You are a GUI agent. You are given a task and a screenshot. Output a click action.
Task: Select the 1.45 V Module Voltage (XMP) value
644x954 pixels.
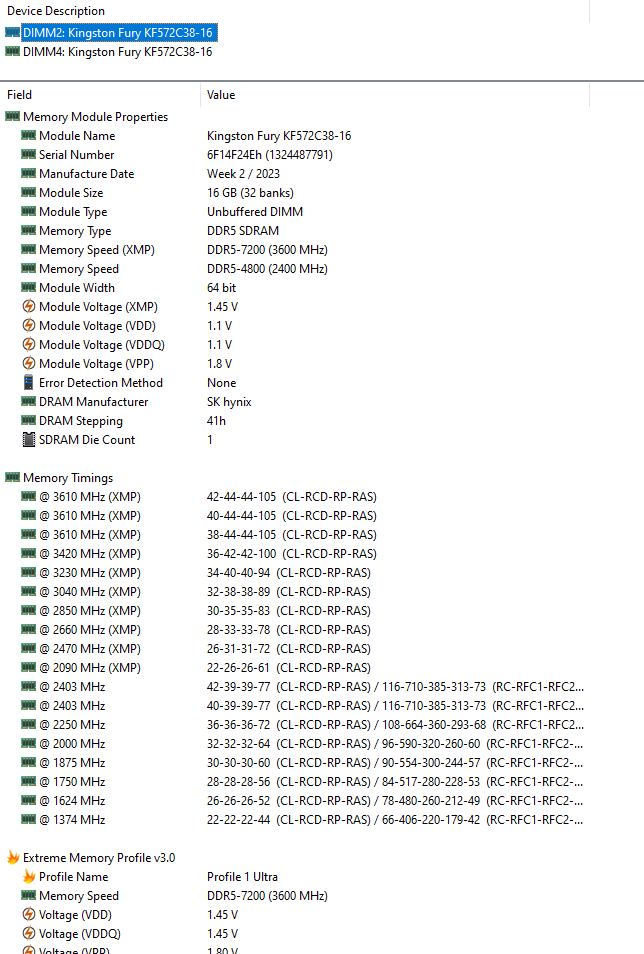tap(222, 307)
